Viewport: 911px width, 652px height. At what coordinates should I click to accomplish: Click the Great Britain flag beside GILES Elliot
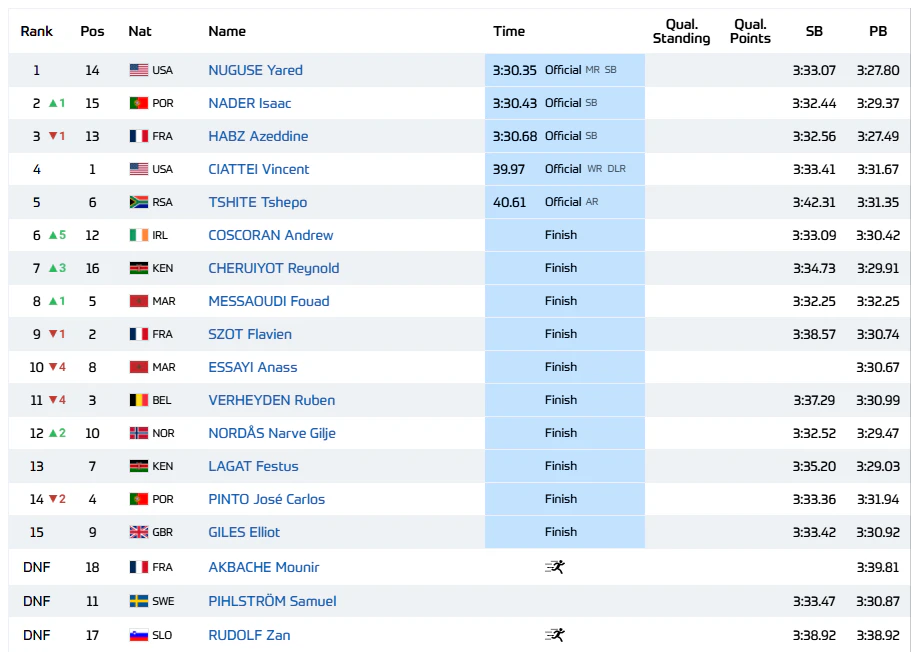[139, 532]
